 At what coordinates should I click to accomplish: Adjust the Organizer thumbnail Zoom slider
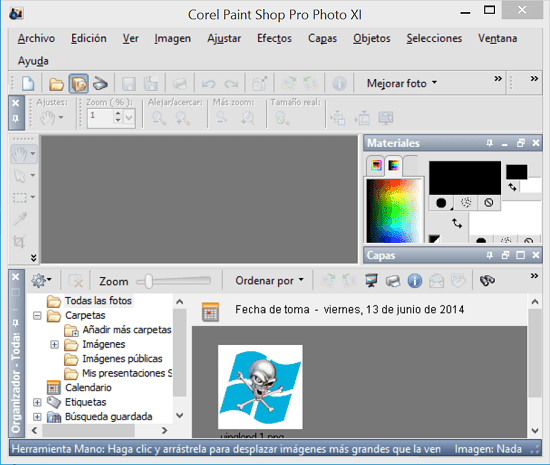coord(149,281)
